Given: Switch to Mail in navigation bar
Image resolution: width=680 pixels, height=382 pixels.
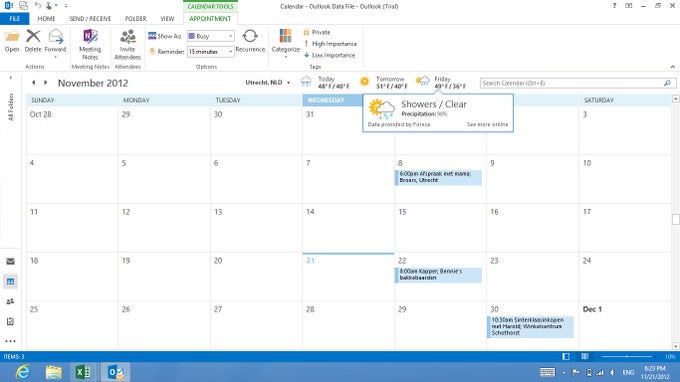Looking at the screenshot, I should [x=10, y=261].
